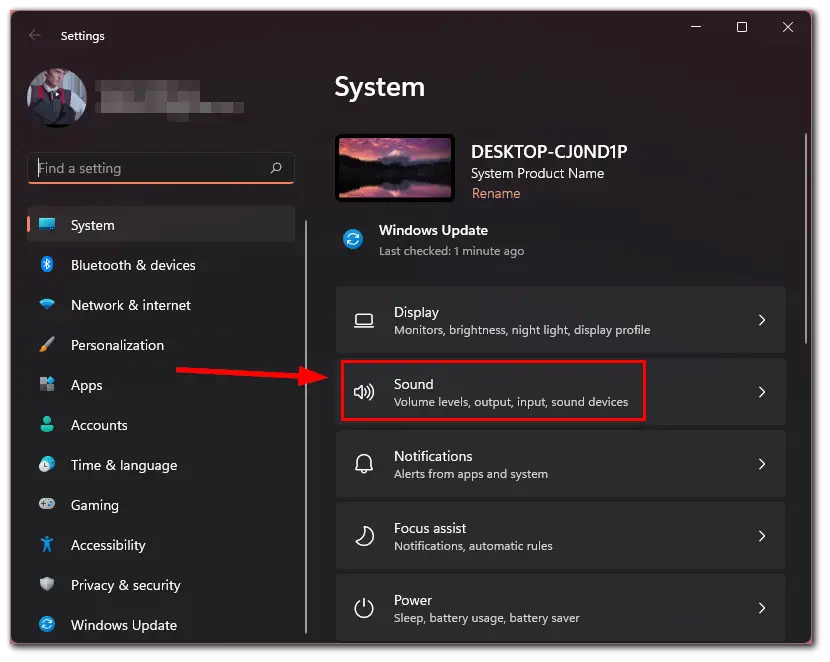The width and height of the screenshot is (830, 662).
Task: Click the Notifications bell icon
Action: pos(364,464)
